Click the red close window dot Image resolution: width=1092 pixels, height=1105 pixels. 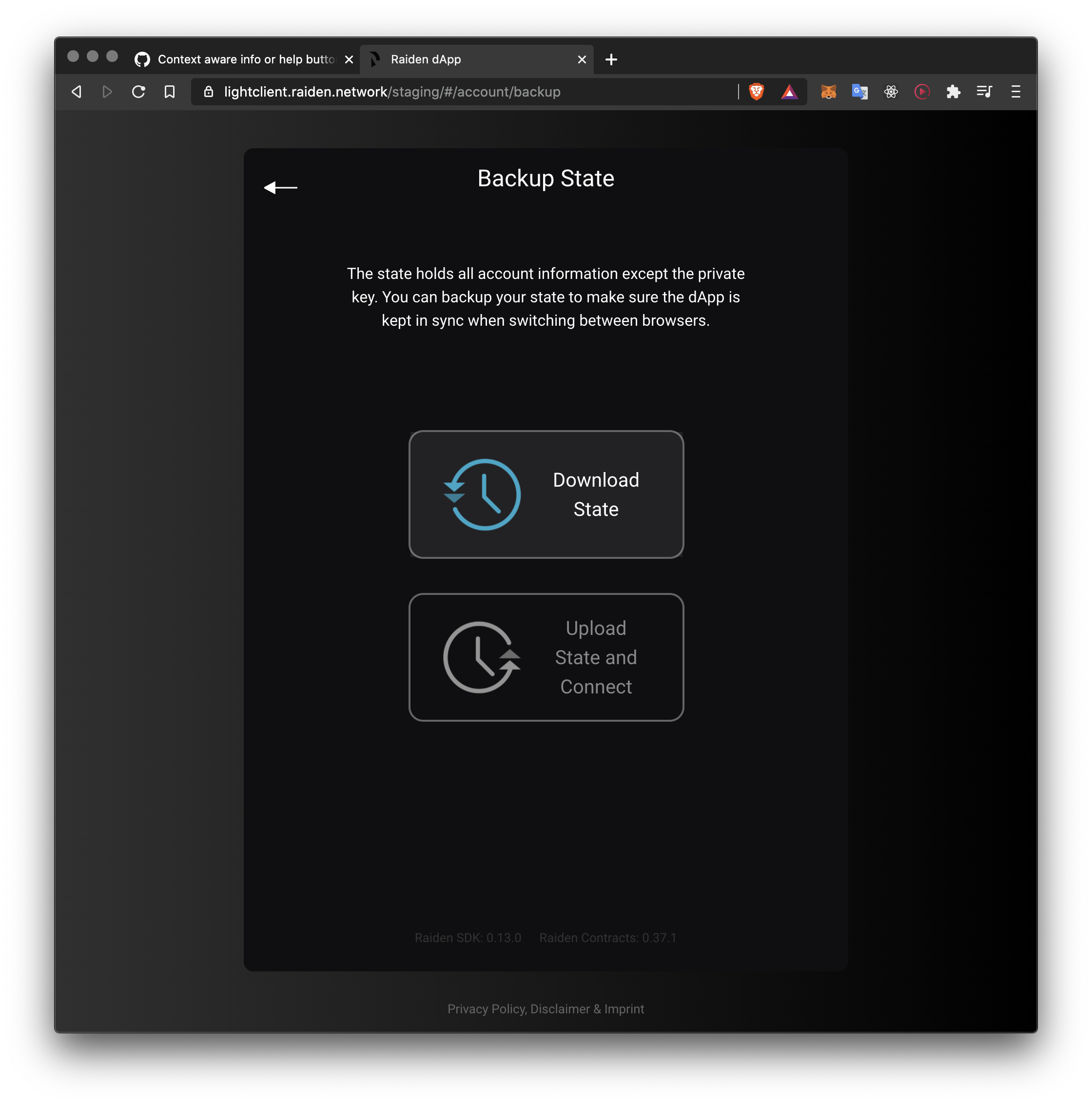pyautogui.click(x=73, y=56)
